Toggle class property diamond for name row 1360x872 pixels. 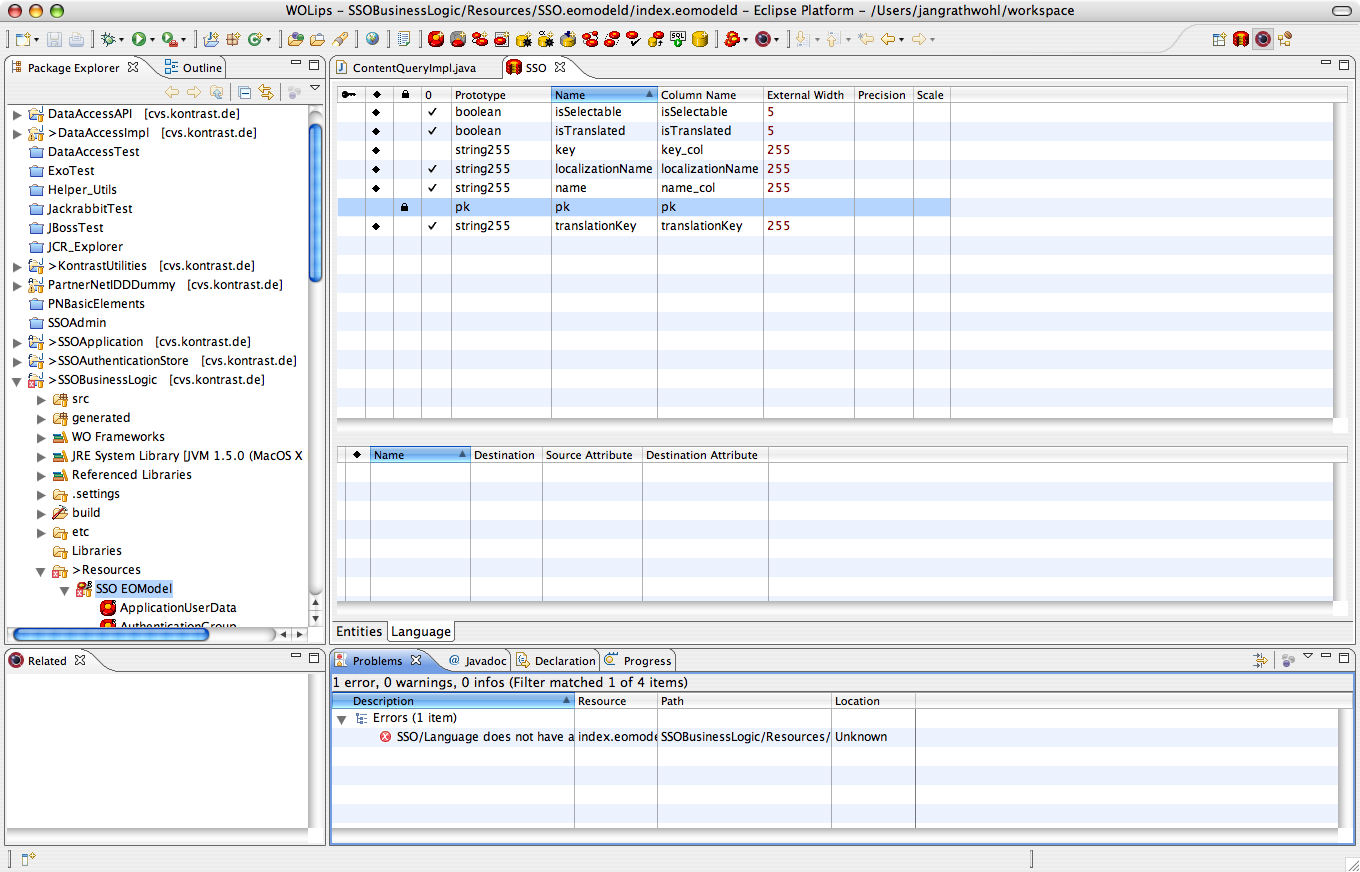click(376, 188)
